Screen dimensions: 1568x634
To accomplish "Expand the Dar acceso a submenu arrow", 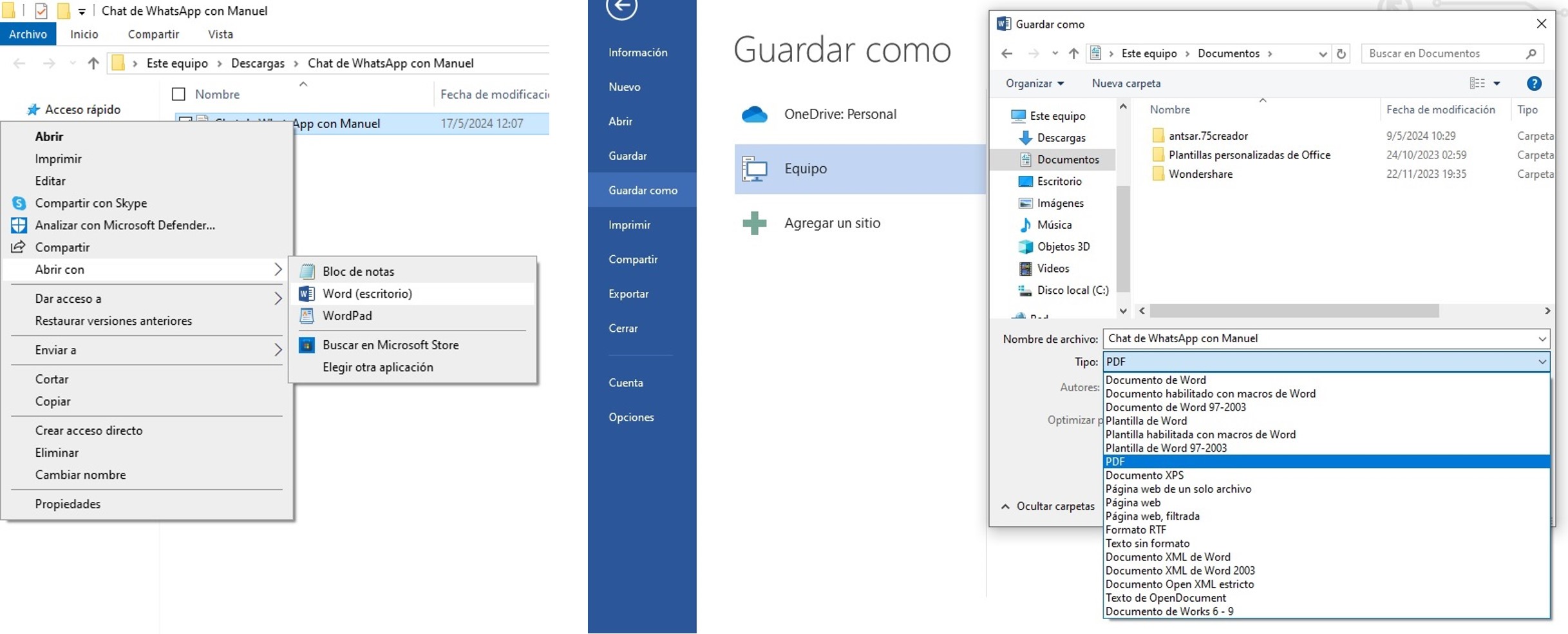I will click(278, 298).
